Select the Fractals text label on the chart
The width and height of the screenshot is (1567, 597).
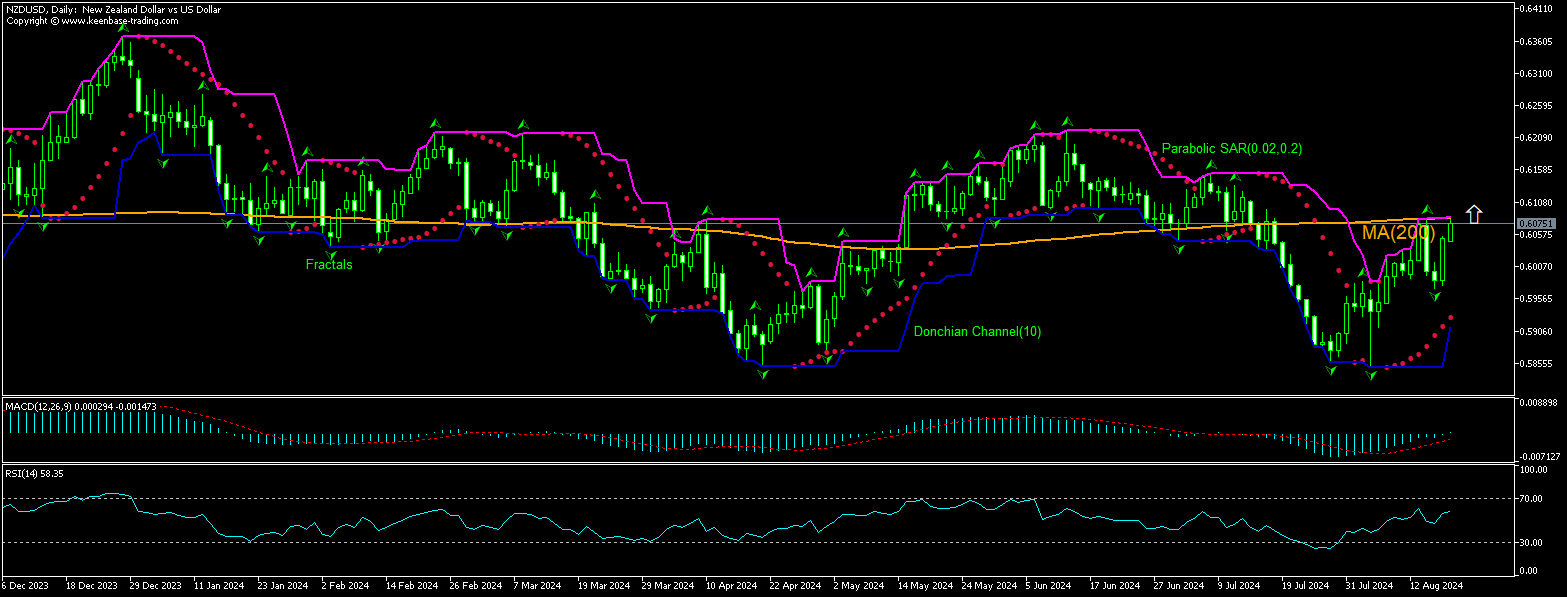click(329, 264)
